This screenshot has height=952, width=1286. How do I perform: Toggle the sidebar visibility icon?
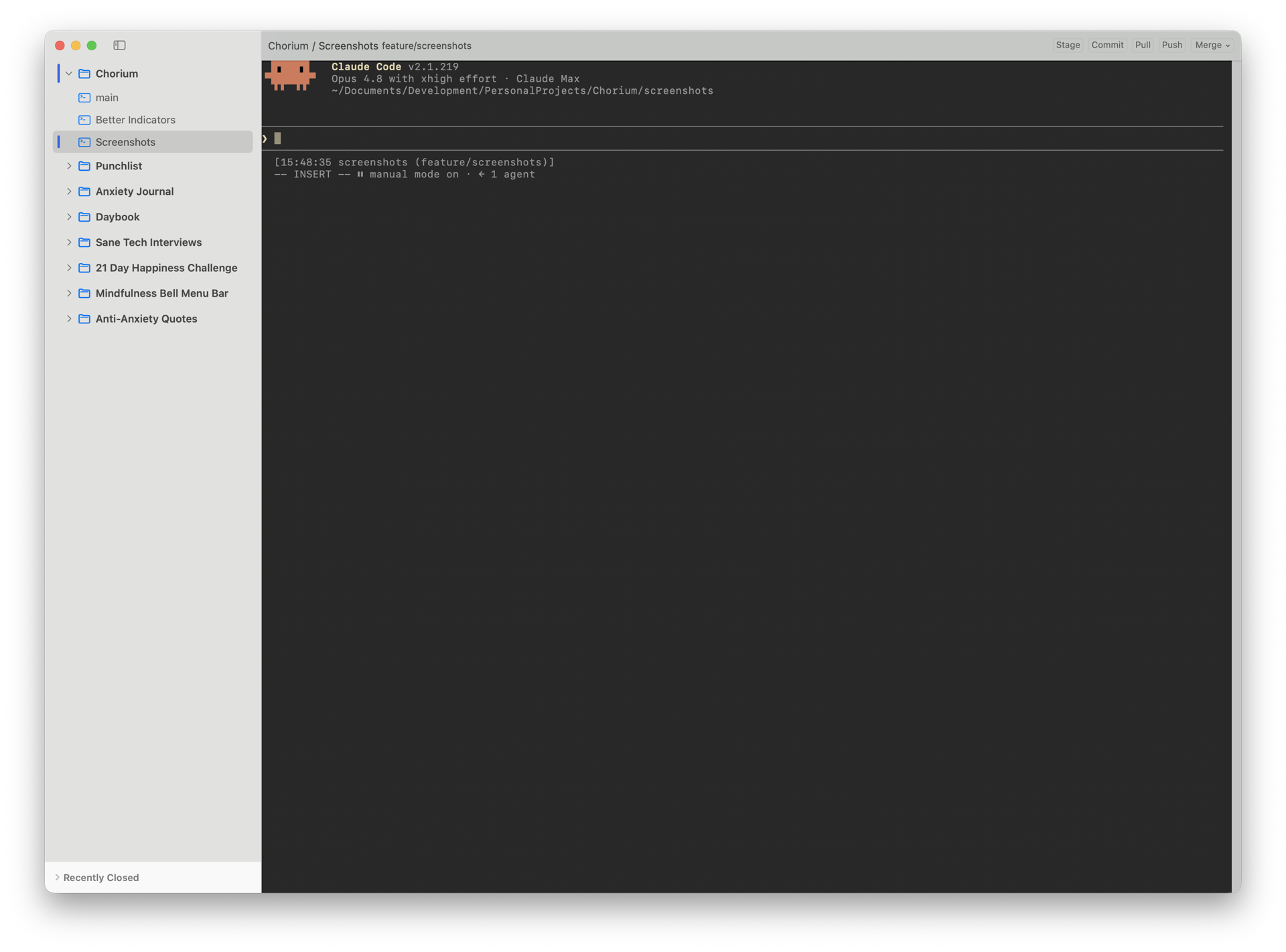(119, 46)
